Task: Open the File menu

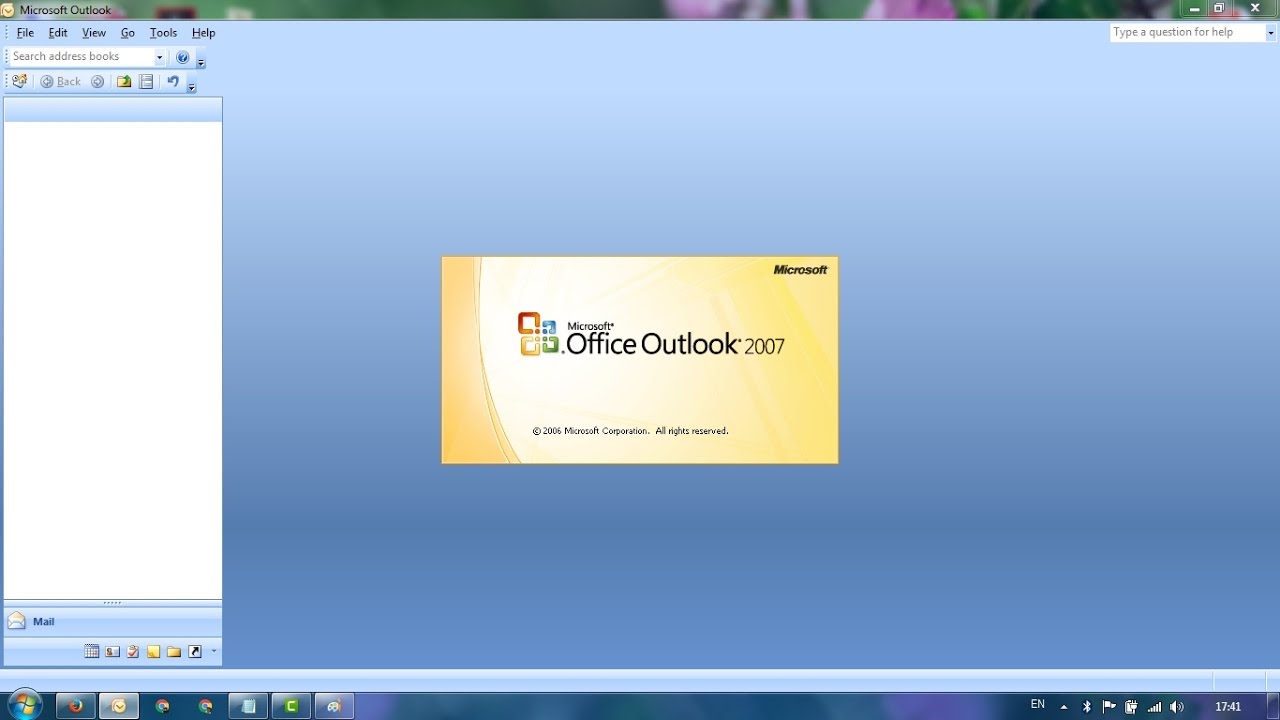Action: coord(25,33)
